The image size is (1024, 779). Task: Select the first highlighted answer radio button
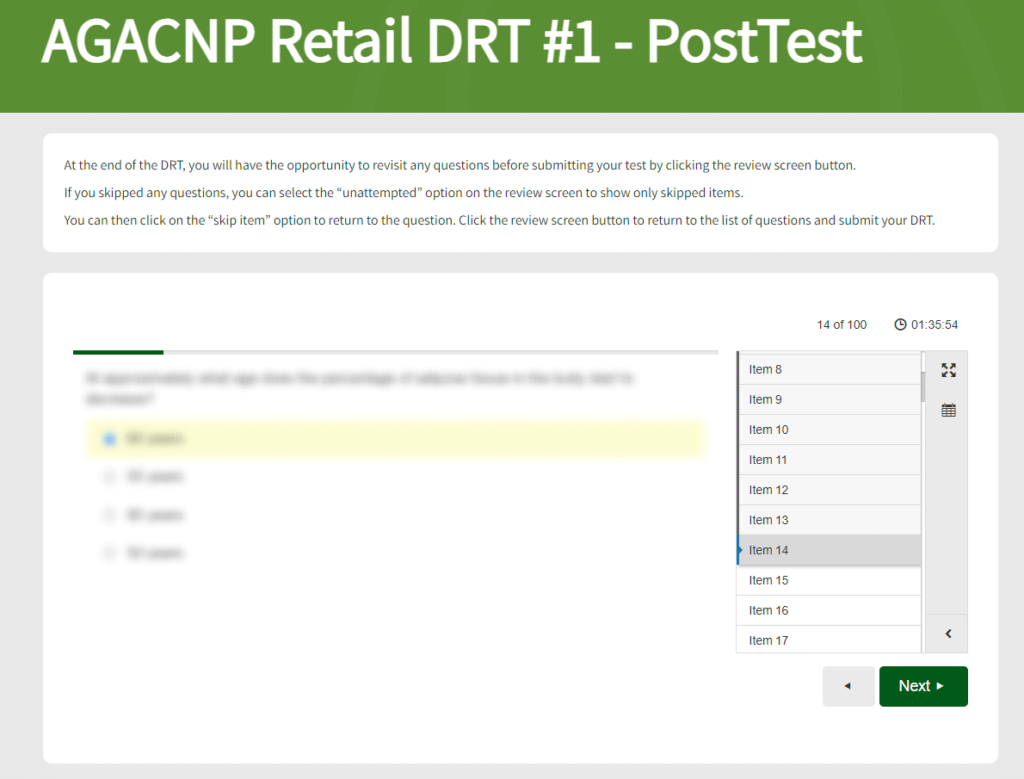(110, 439)
